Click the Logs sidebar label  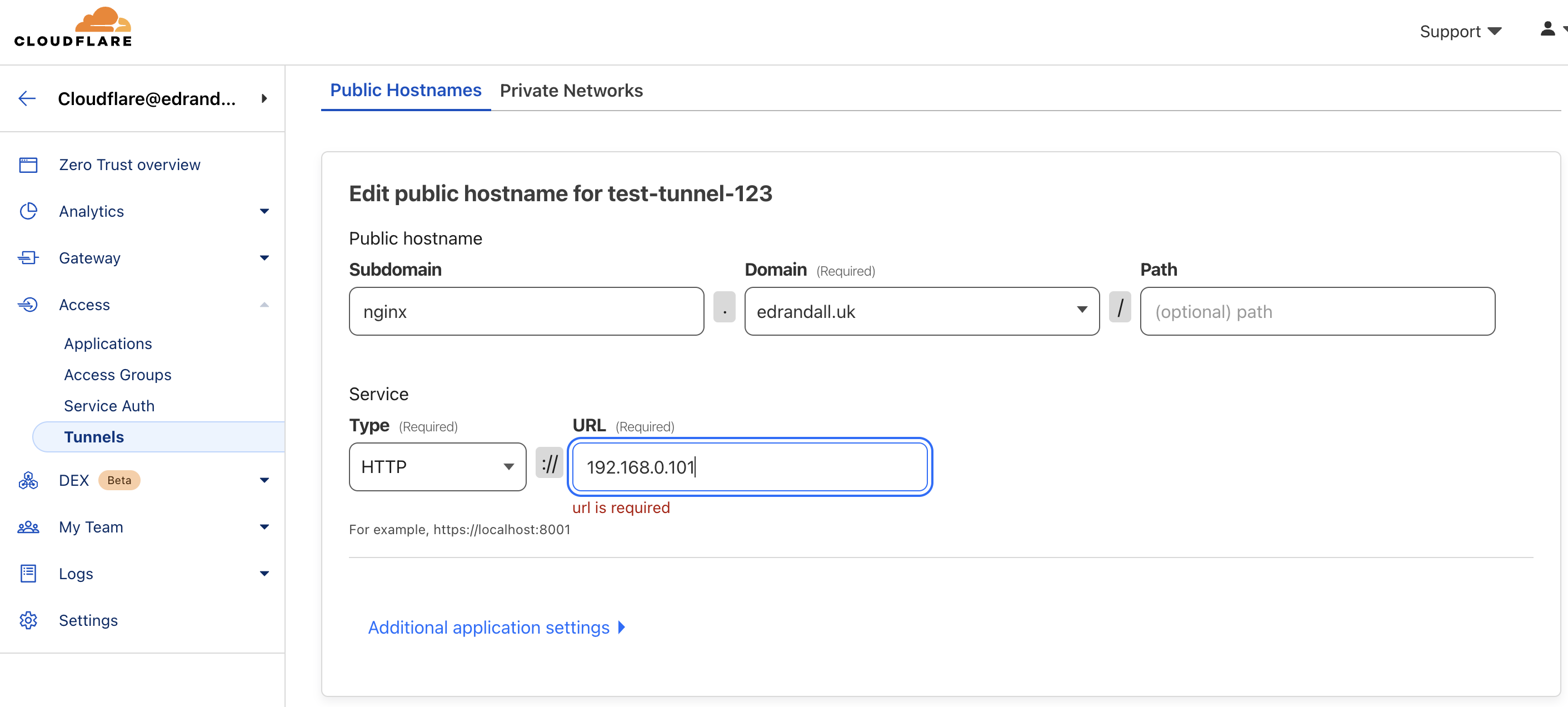tap(76, 574)
